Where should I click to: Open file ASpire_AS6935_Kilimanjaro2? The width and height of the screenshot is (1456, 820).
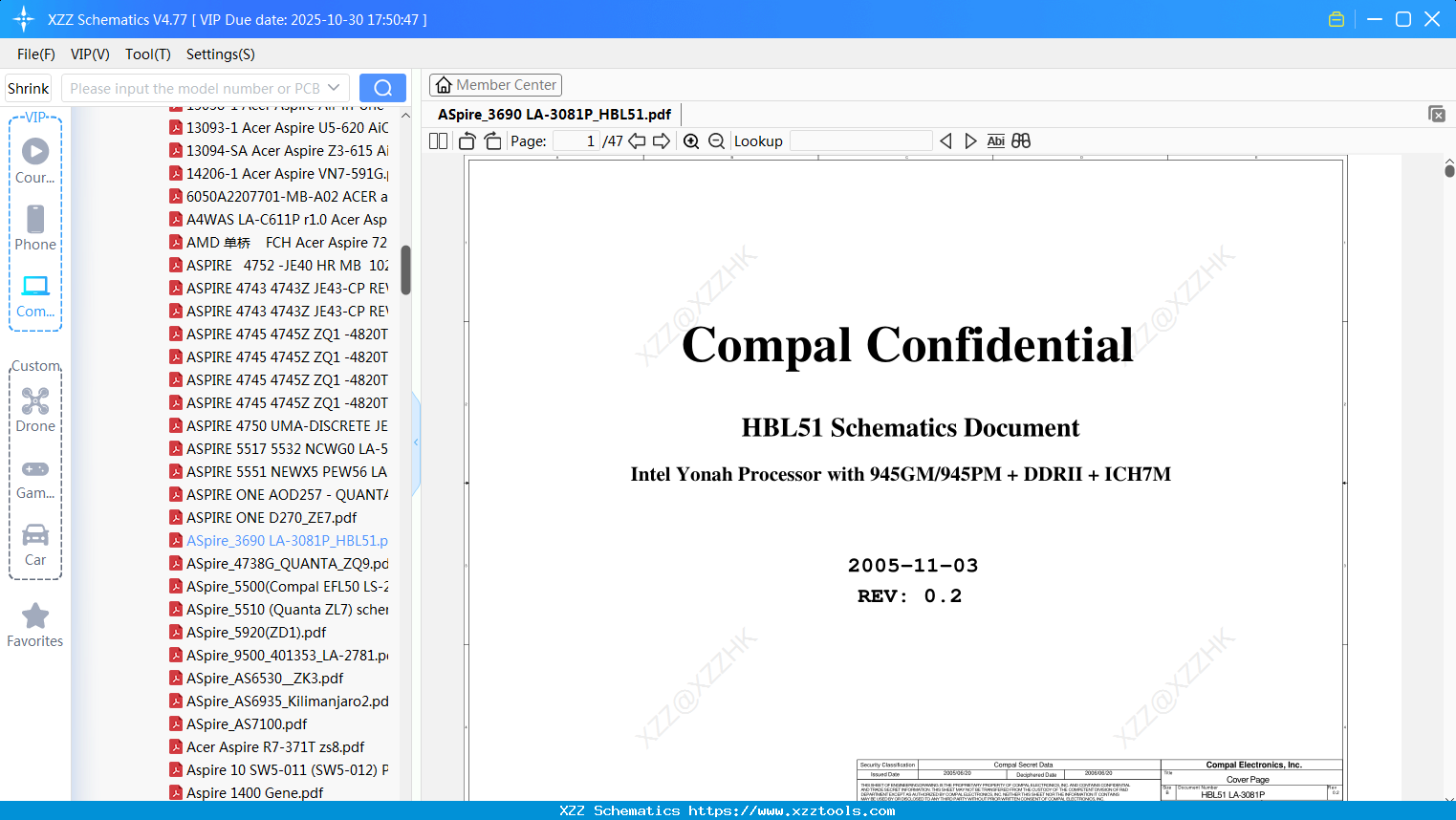point(279,701)
